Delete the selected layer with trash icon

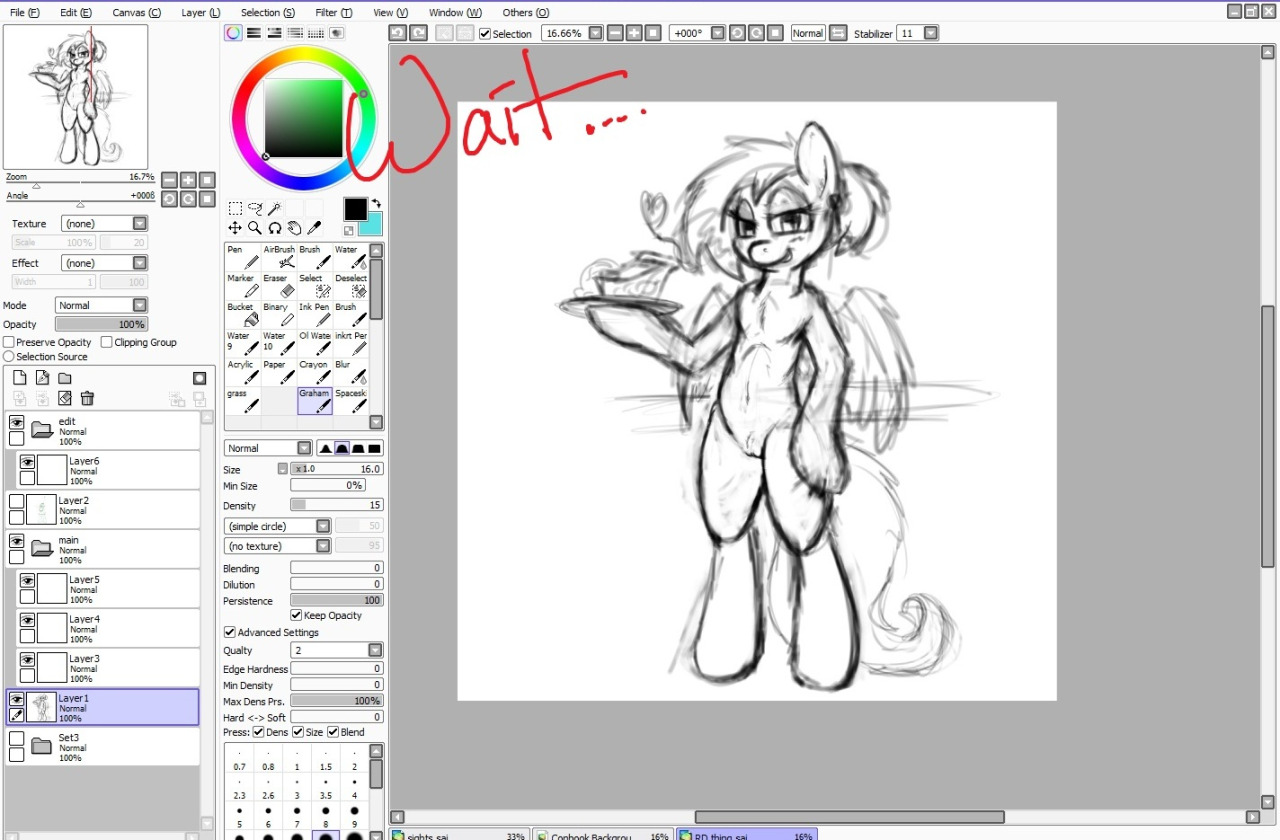(x=87, y=398)
